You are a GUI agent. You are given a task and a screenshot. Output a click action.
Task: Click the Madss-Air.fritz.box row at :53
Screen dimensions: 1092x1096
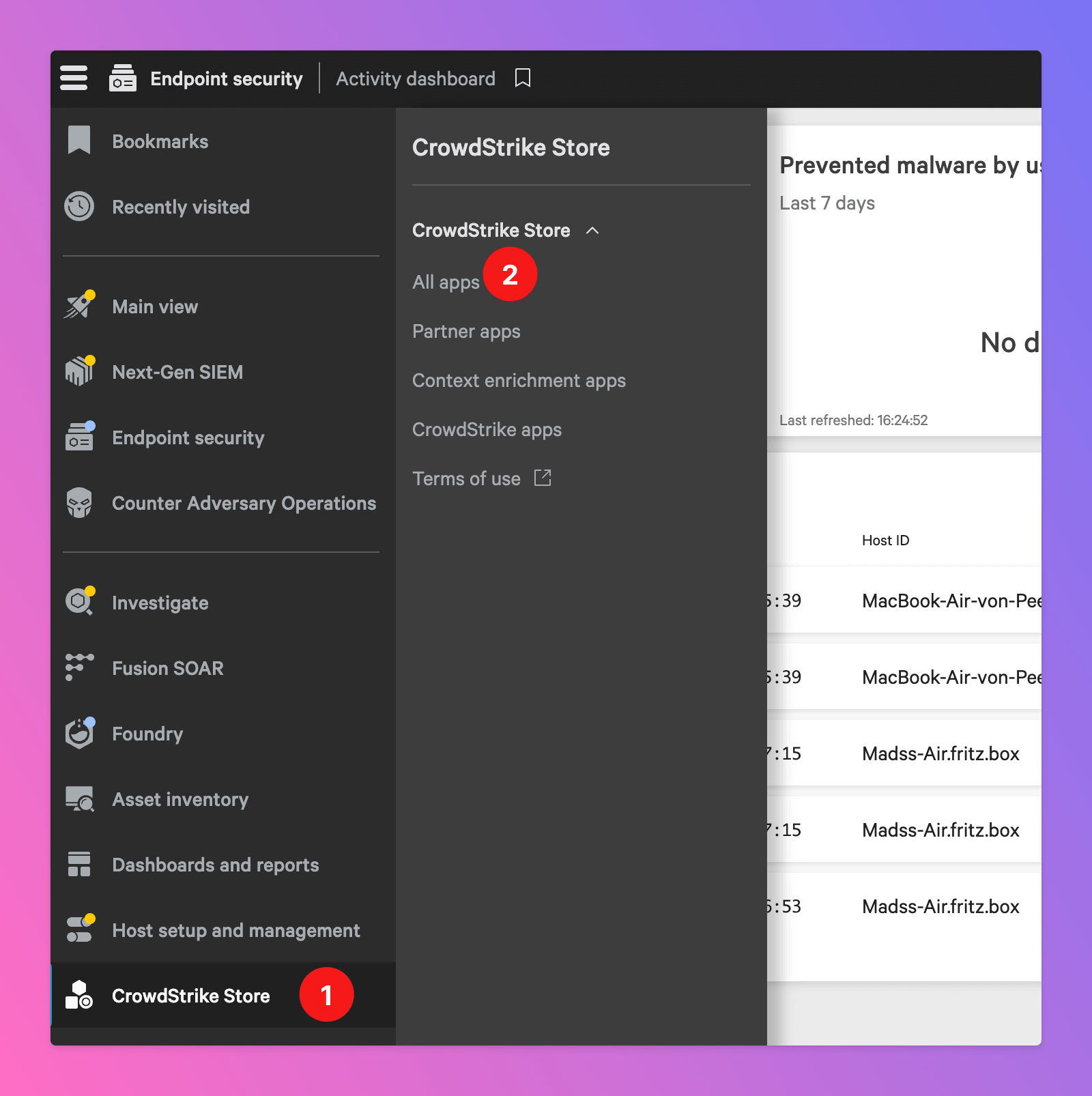pos(904,906)
